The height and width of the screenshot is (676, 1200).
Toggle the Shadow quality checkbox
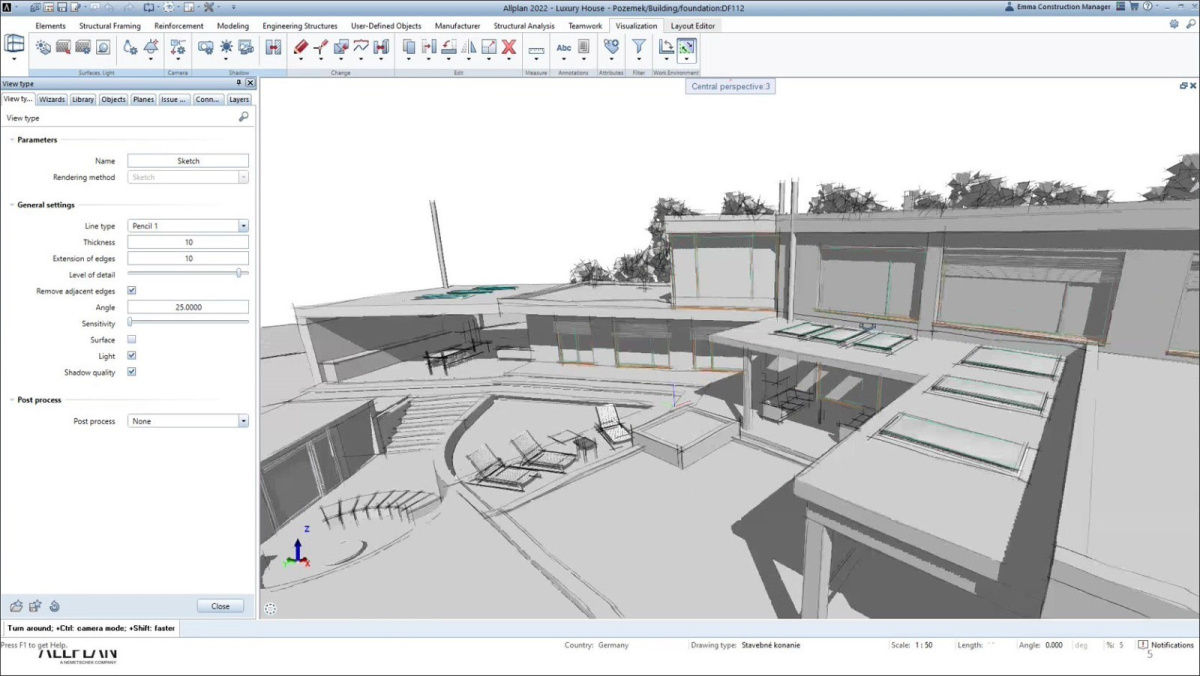click(132, 372)
